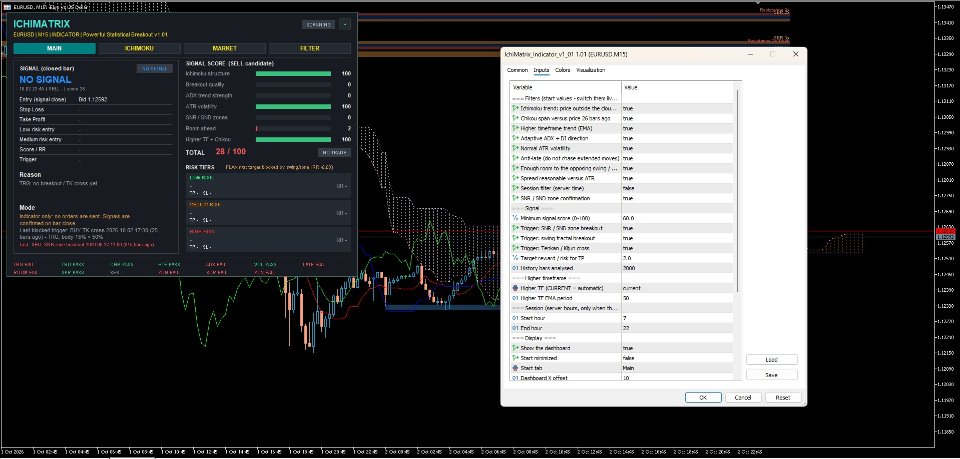Click the Show the dashboard row icon

(516, 348)
